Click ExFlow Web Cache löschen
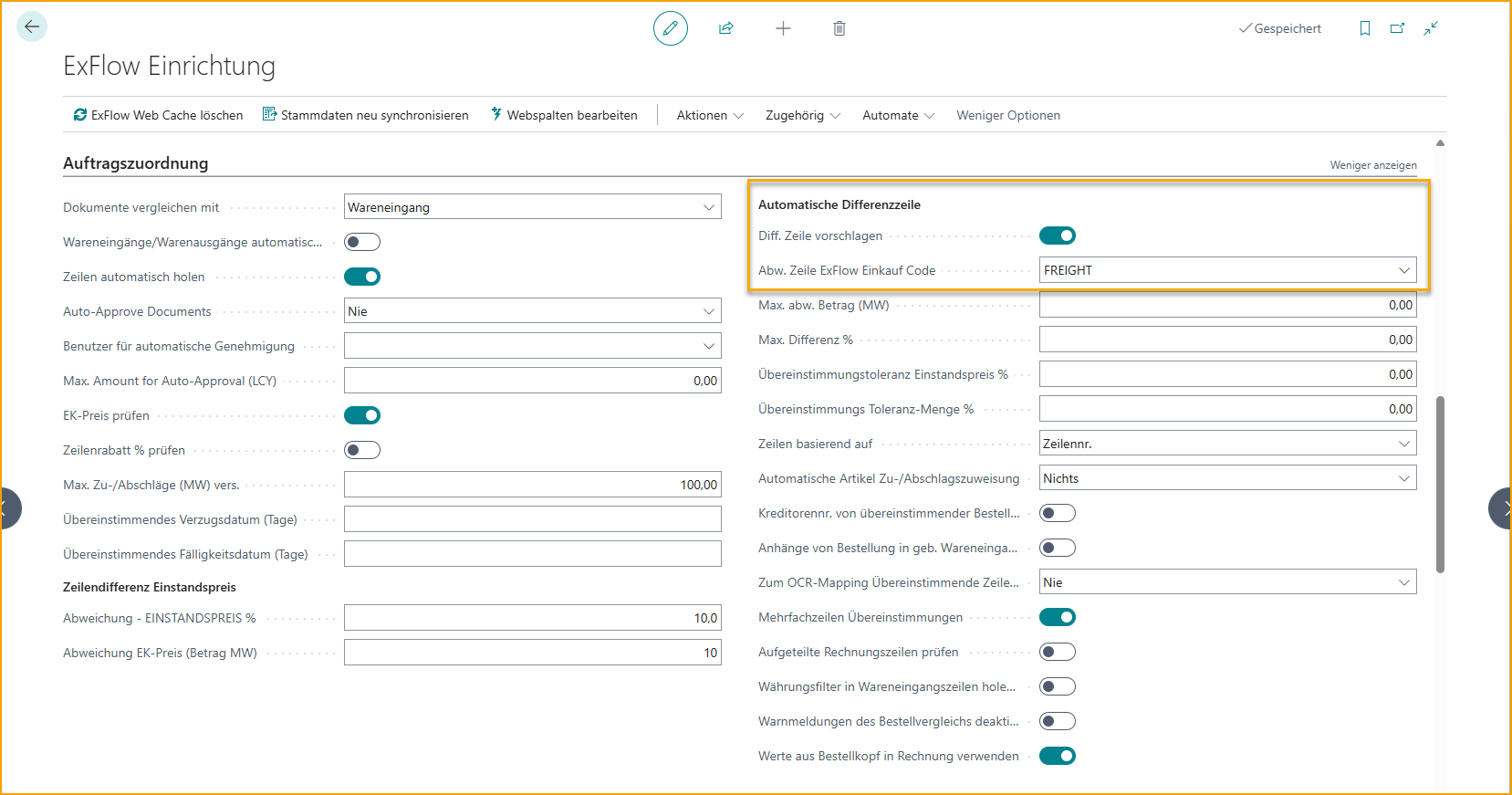This screenshot has height=795, width=1512. coord(158,115)
